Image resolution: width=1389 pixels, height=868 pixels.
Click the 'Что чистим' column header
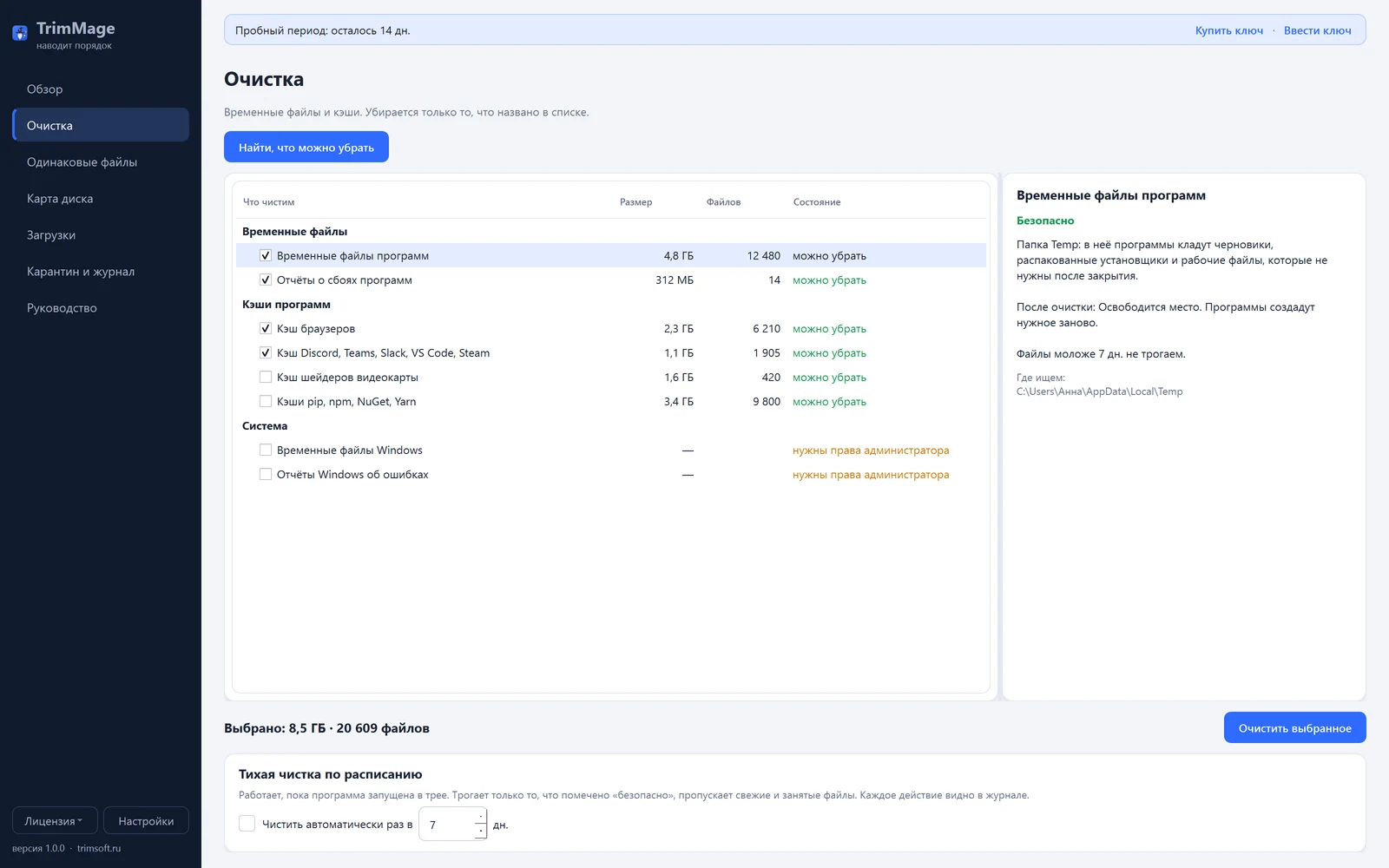pos(268,202)
